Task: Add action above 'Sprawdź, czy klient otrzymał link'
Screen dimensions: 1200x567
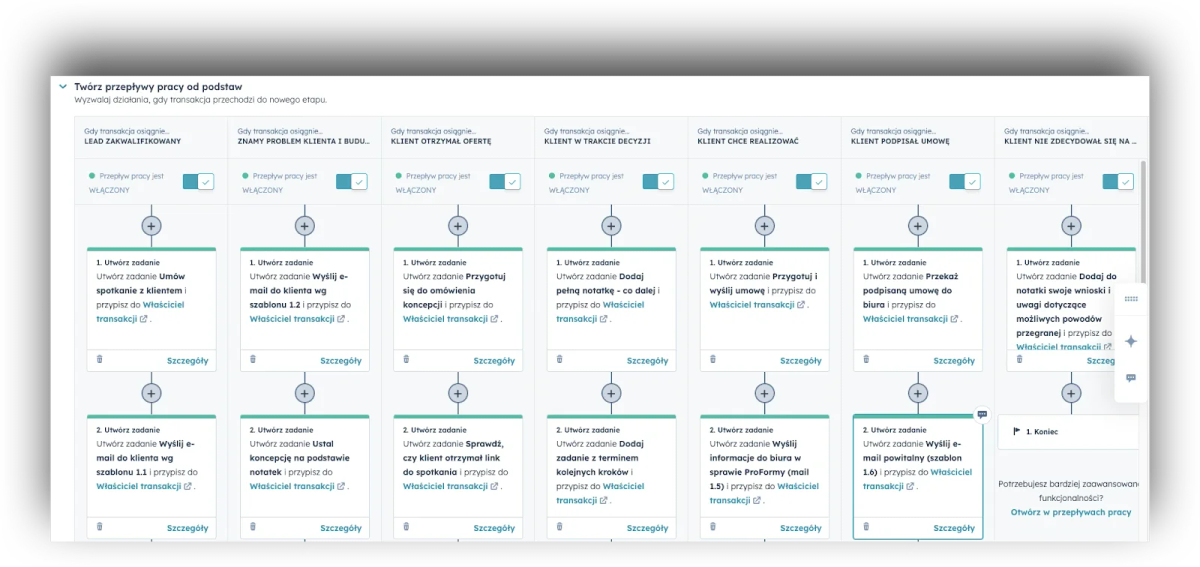Action: (458, 393)
